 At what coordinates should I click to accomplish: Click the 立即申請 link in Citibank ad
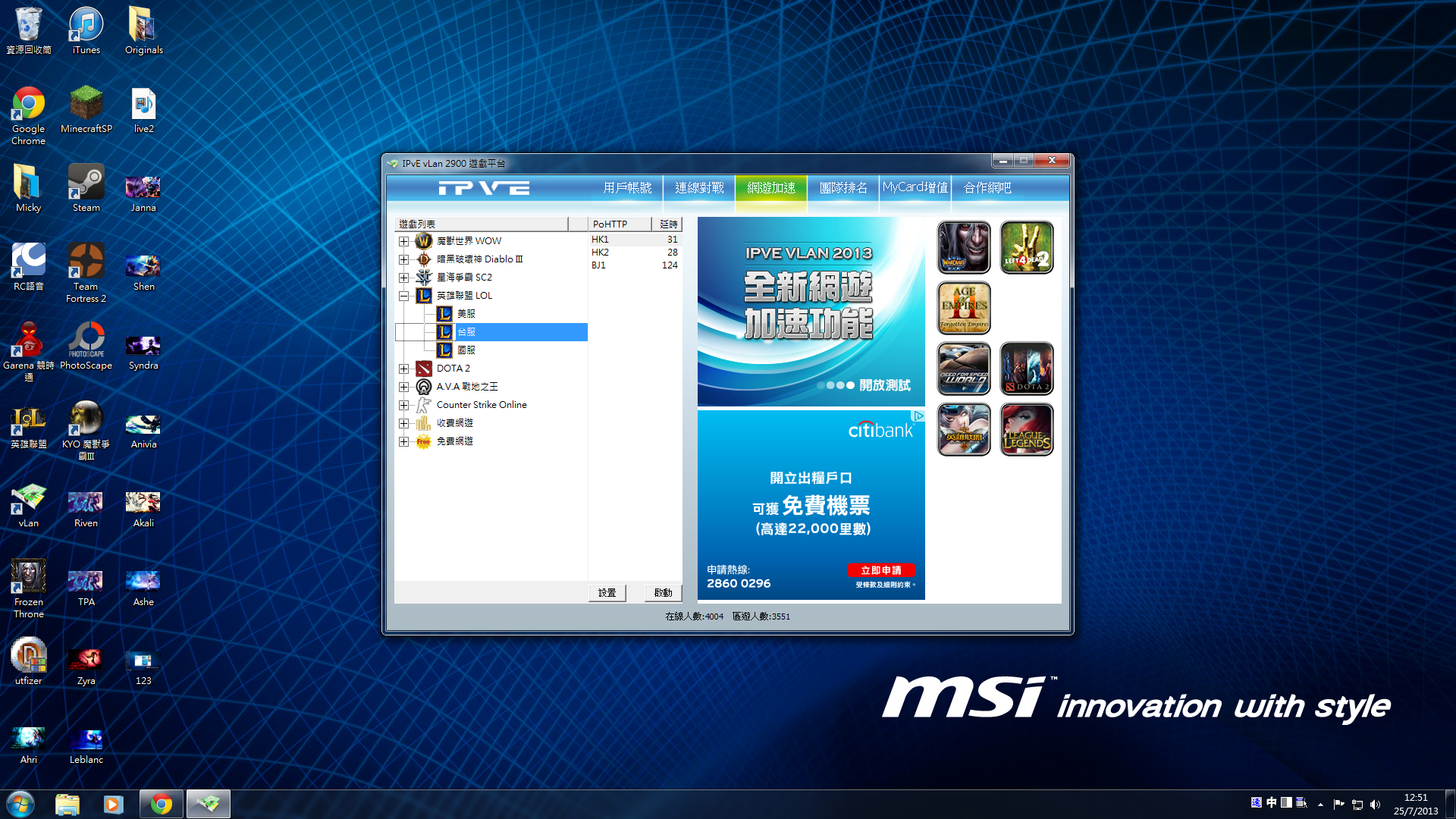pyautogui.click(x=880, y=570)
